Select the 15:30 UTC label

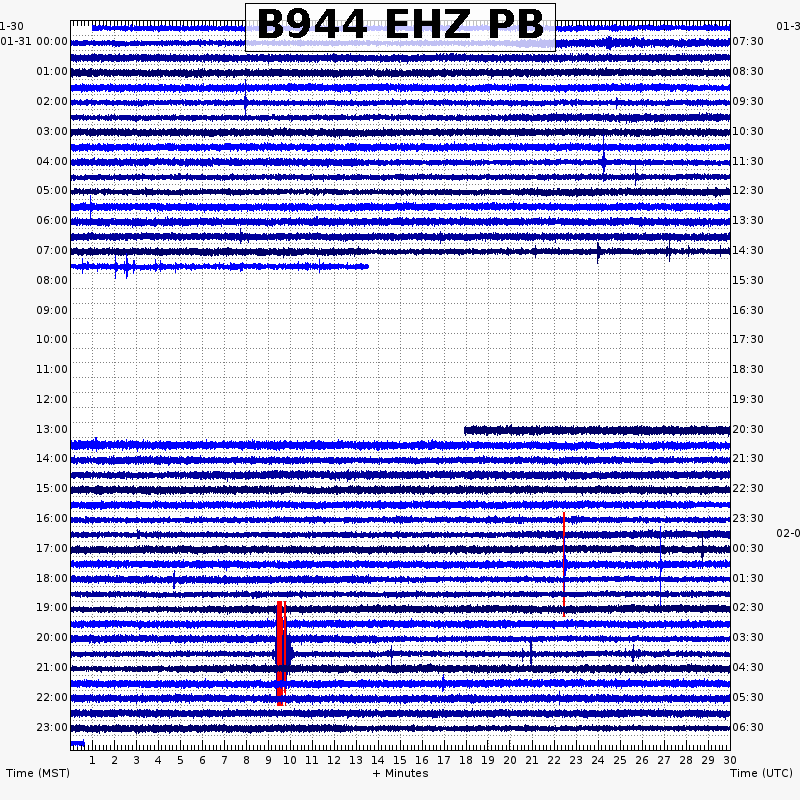[x=748, y=280]
